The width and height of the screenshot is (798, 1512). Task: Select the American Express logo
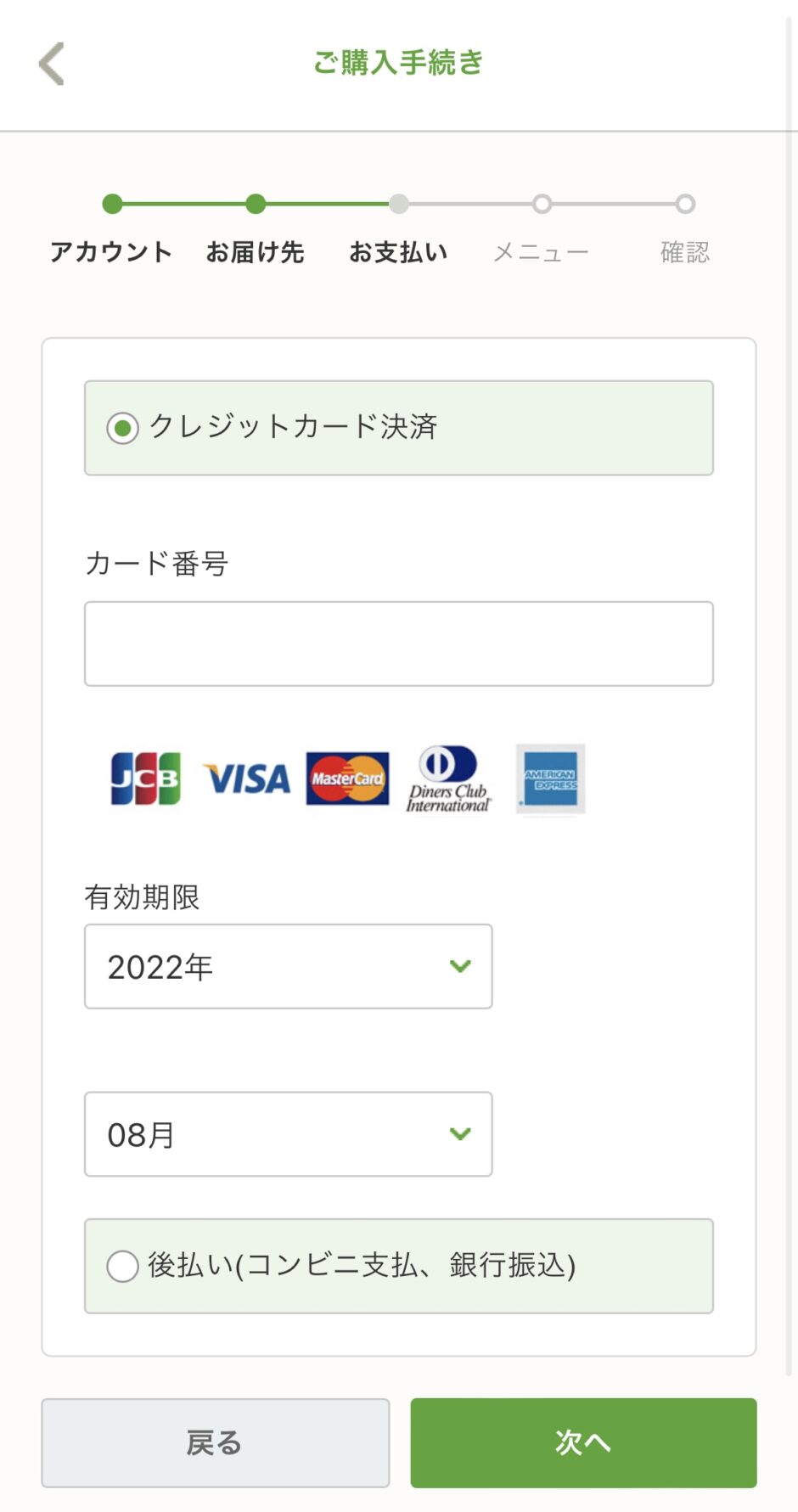click(550, 778)
